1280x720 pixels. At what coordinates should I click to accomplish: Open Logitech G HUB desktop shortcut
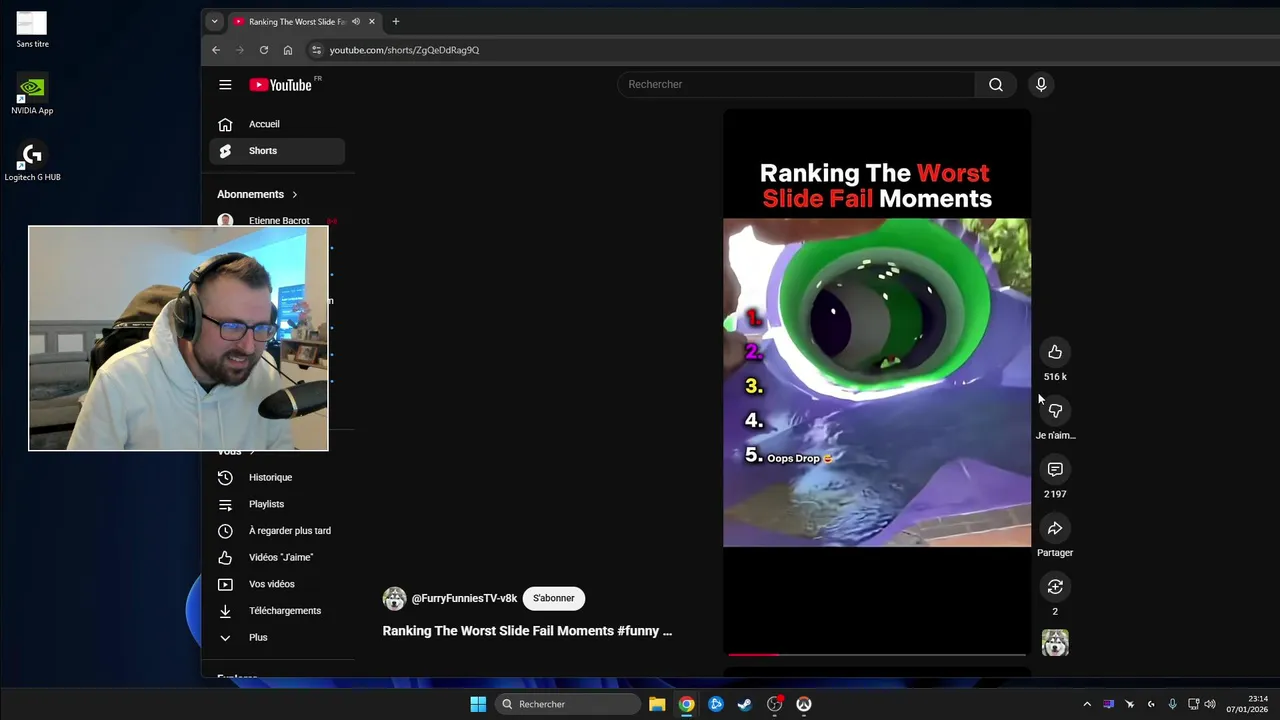pyautogui.click(x=32, y=162)
